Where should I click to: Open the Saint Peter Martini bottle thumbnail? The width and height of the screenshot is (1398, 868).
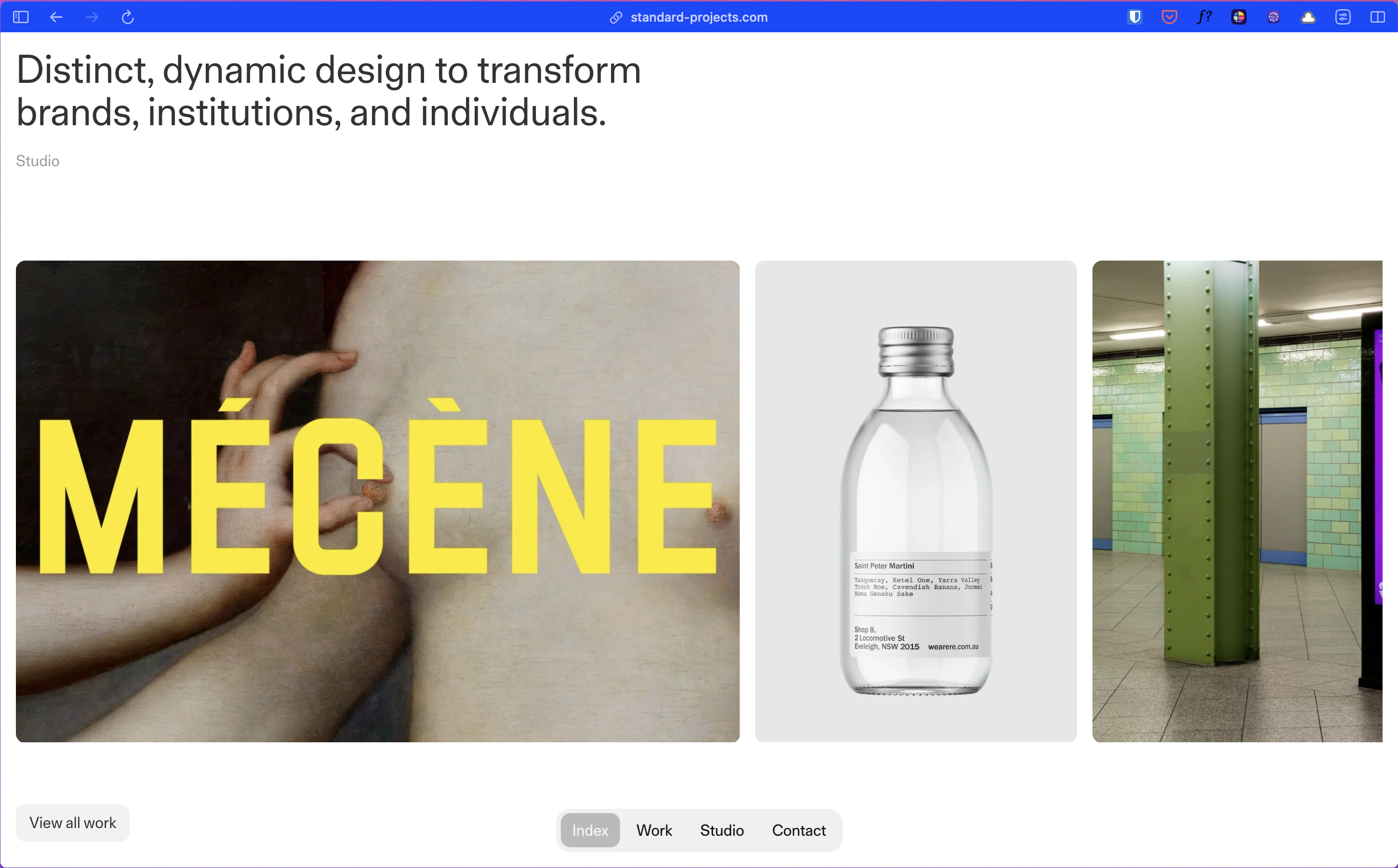pos(916,501)
